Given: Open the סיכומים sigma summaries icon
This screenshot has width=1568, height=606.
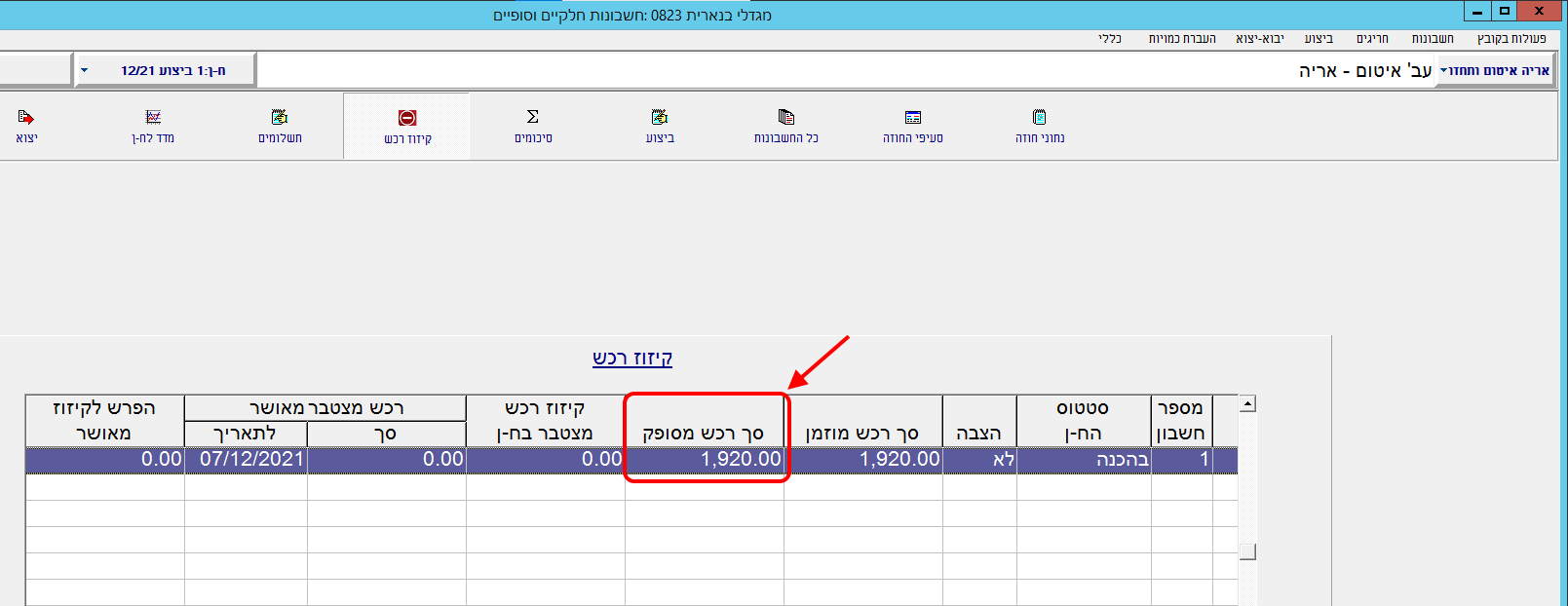Looking at the screenshot, I should pos(533,126).
